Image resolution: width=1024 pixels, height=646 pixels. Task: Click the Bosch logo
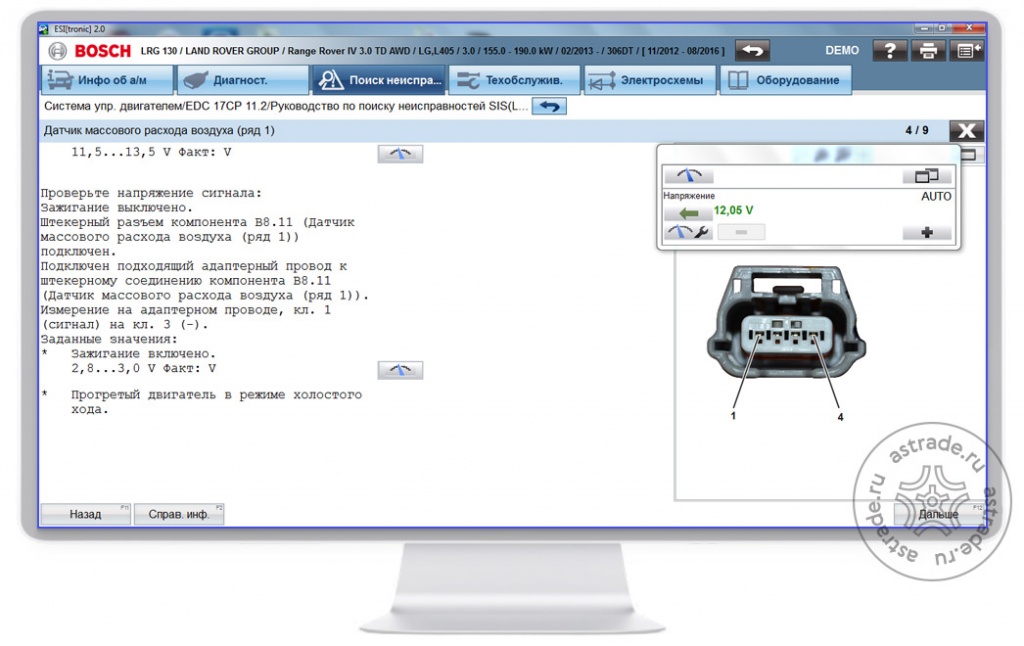click(91, 51)
